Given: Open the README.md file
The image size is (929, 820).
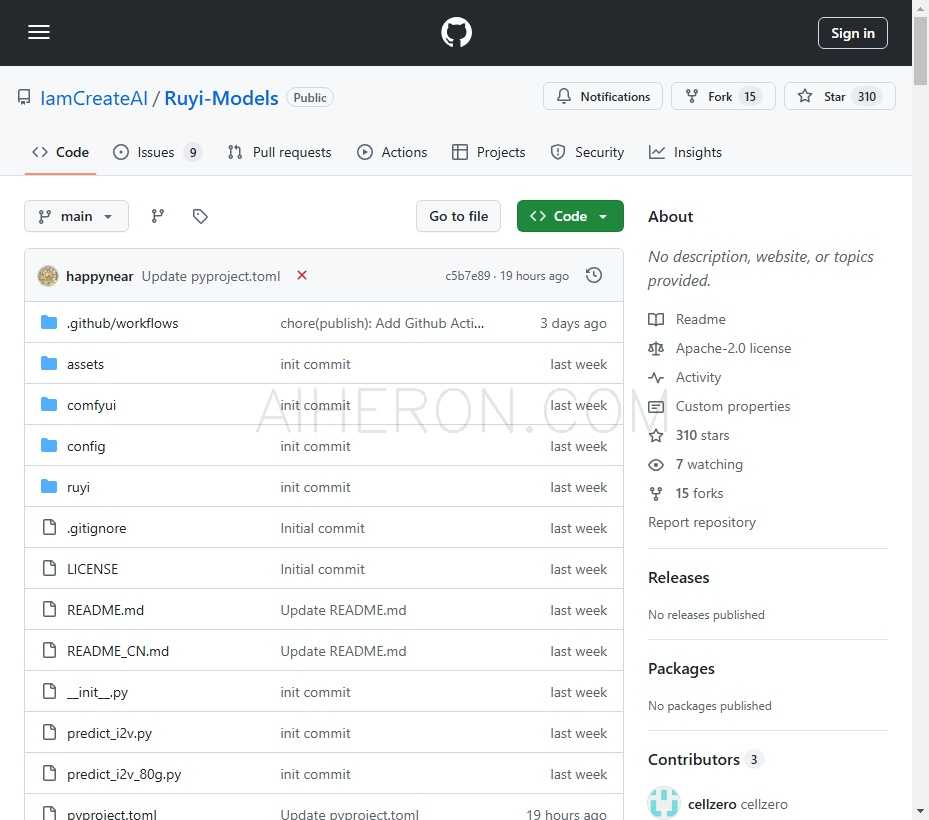Looking at the screenshot, I should point(105,610).
